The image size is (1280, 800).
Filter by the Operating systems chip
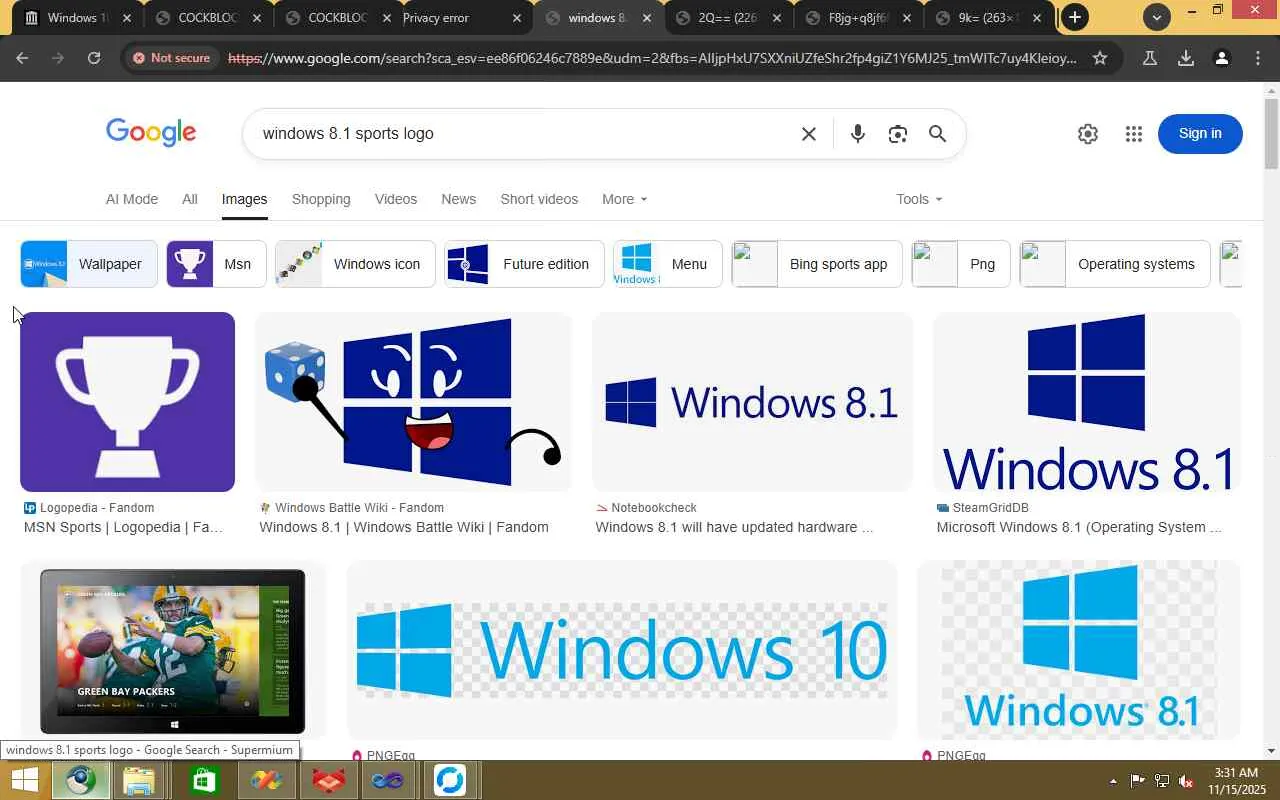(1115, 264)
